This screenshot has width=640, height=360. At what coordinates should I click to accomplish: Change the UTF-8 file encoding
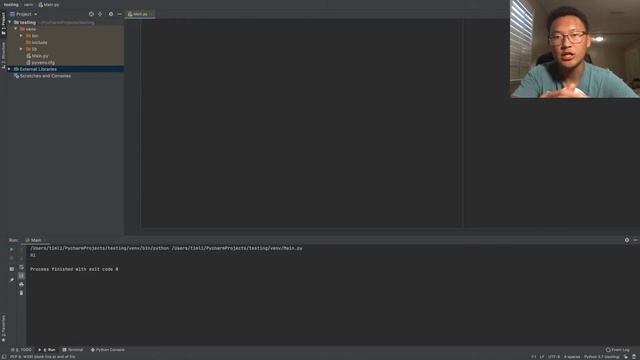click(554, 357)
